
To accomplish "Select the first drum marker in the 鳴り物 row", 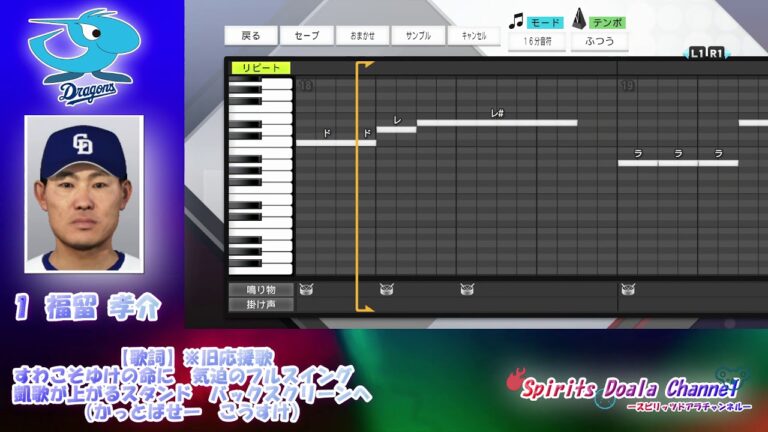I will coord(305,289).
